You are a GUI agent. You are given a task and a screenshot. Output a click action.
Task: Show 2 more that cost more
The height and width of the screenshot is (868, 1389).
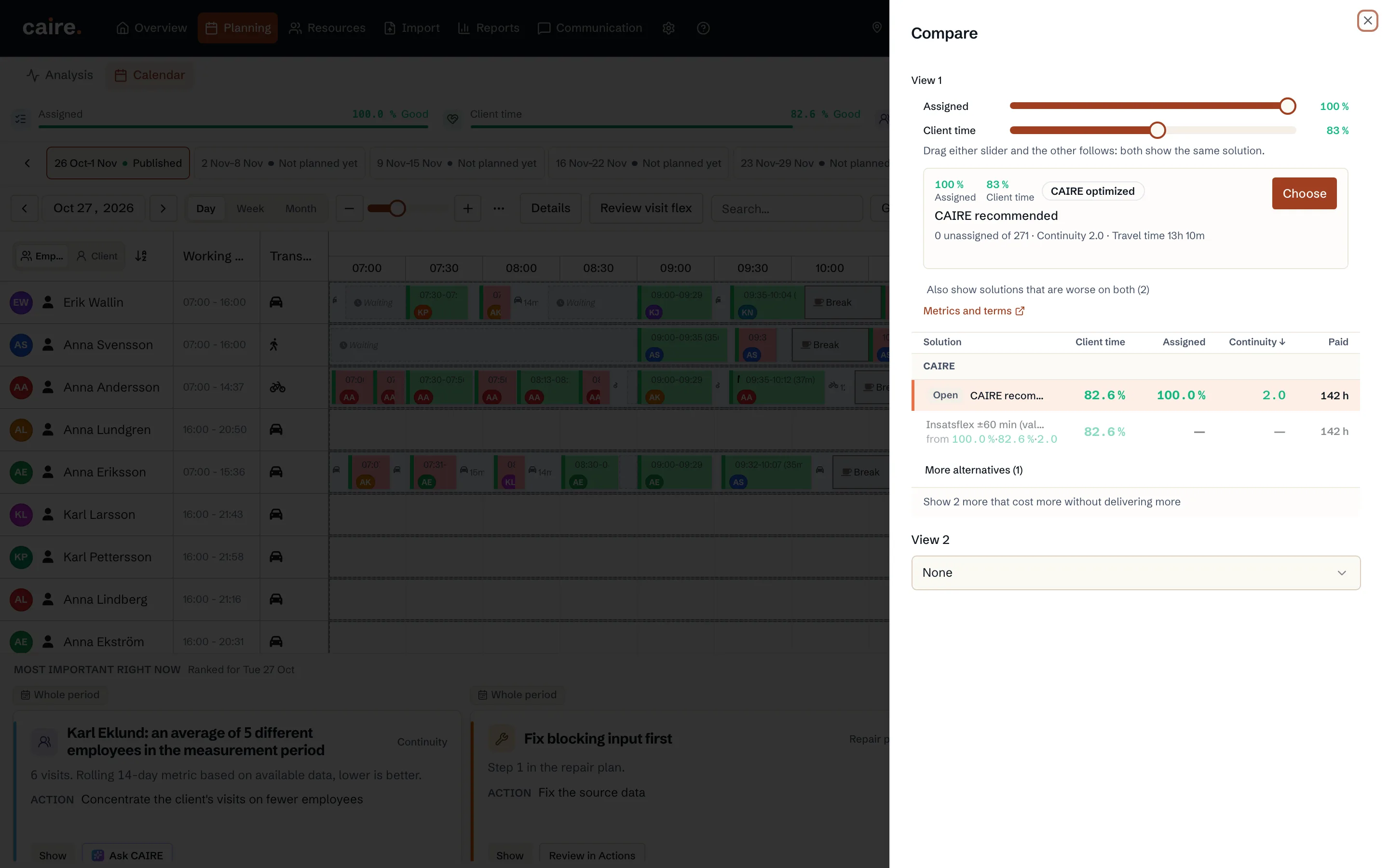pos(1051,502)
